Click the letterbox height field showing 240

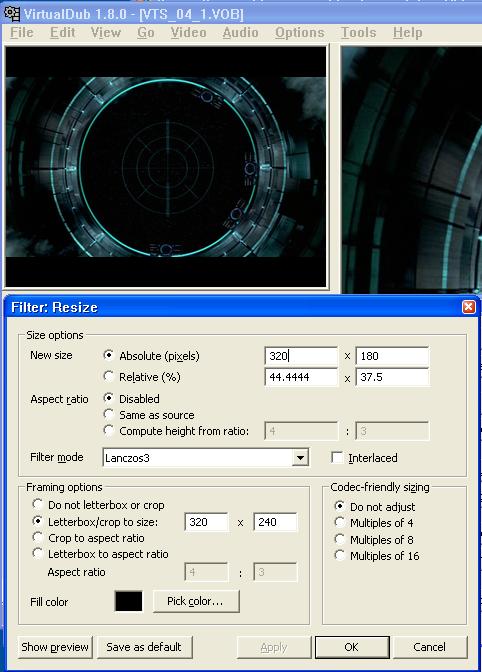(x=275, y=522)
